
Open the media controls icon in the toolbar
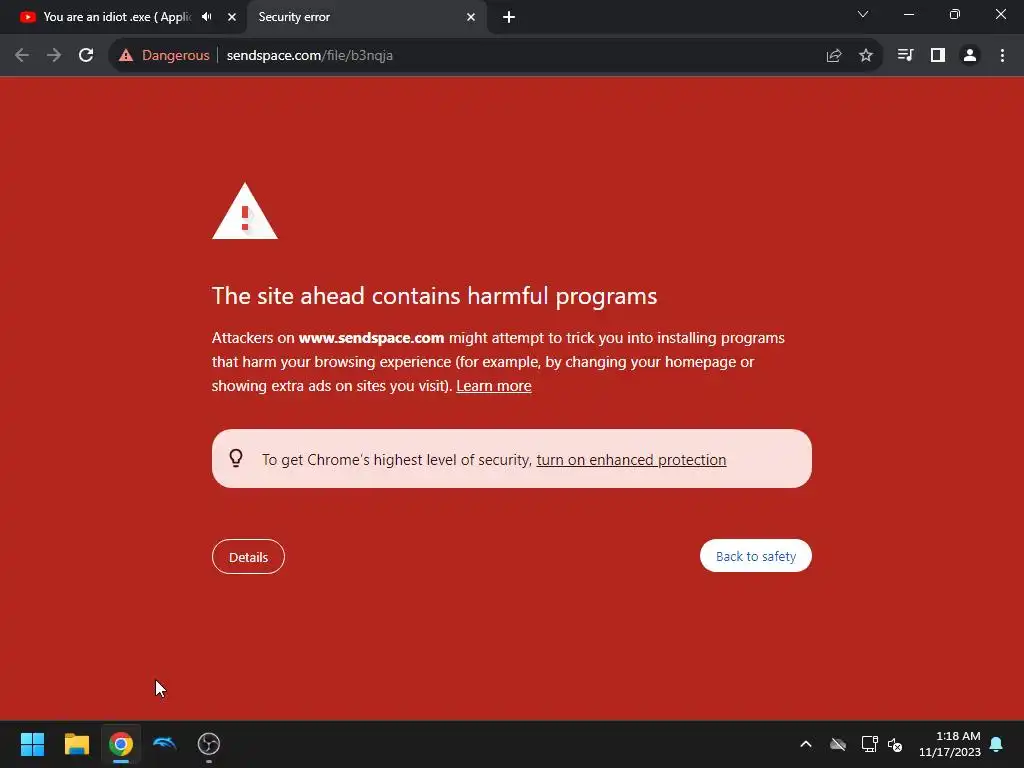coord(905,56)
